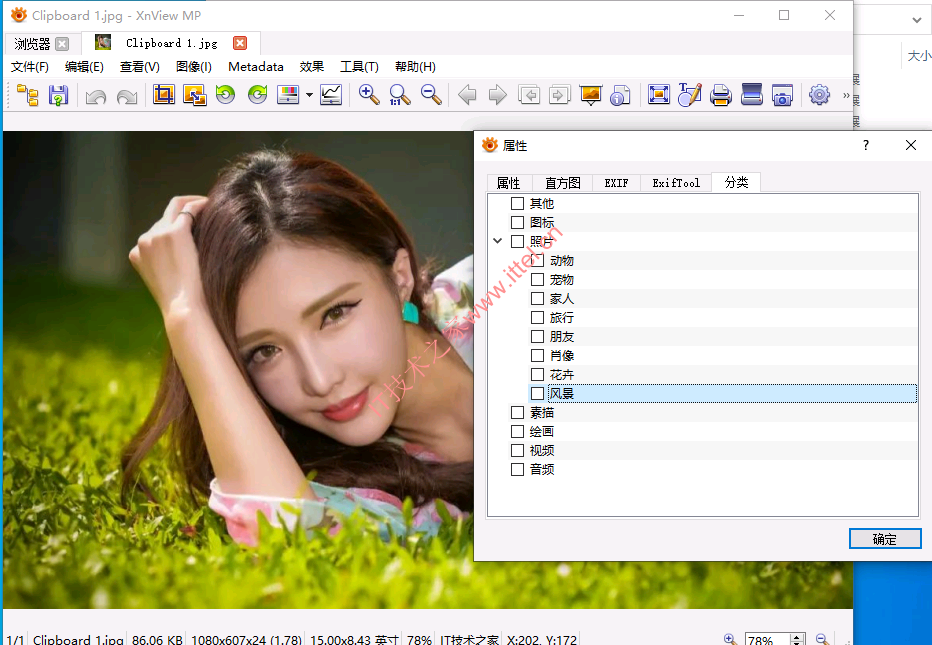Open the 效果 menu
The height and width of the screenshot is (645, 932).
311,67
